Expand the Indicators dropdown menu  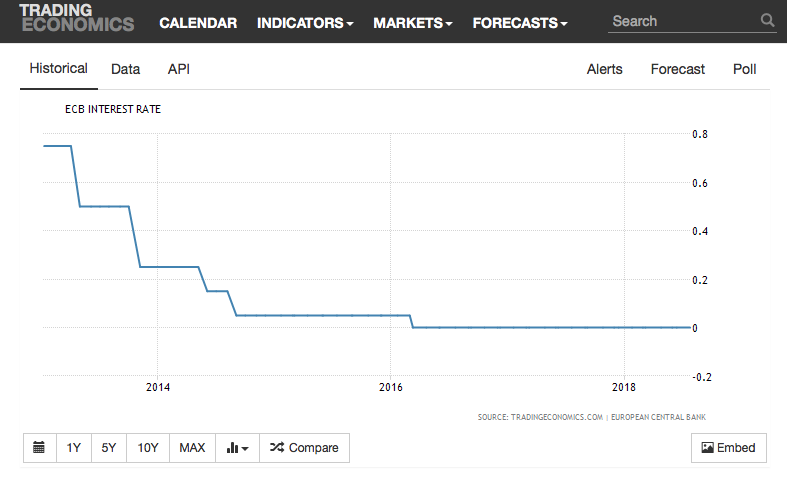(305, 23)
